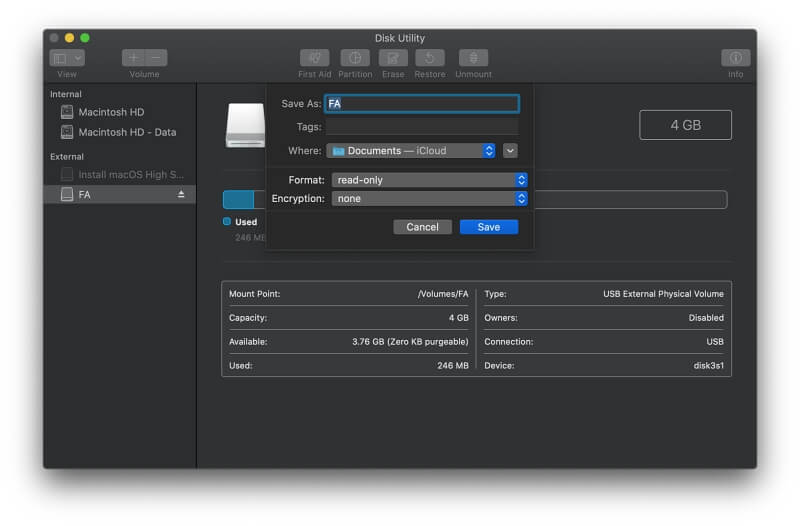
Task: Open the Encryption none dropdown
Action: click(x=430, y=198)
